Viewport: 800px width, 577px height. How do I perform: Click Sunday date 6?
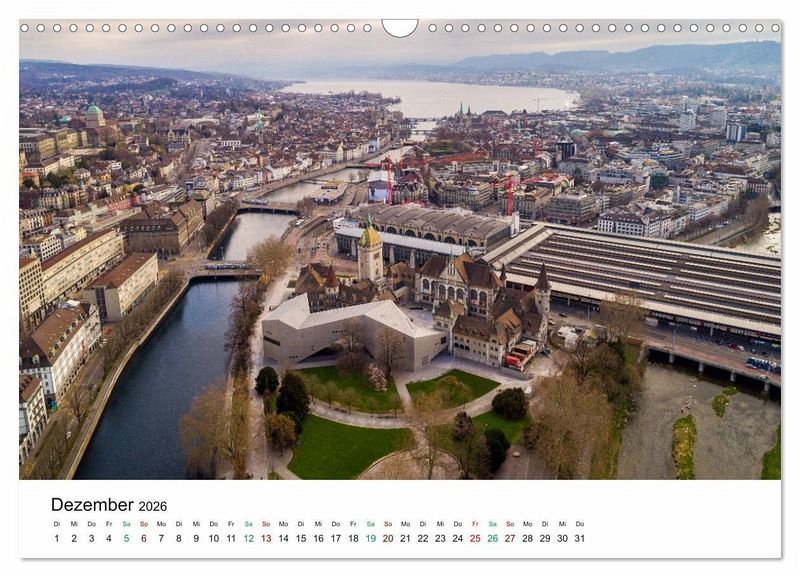(144, 538)
